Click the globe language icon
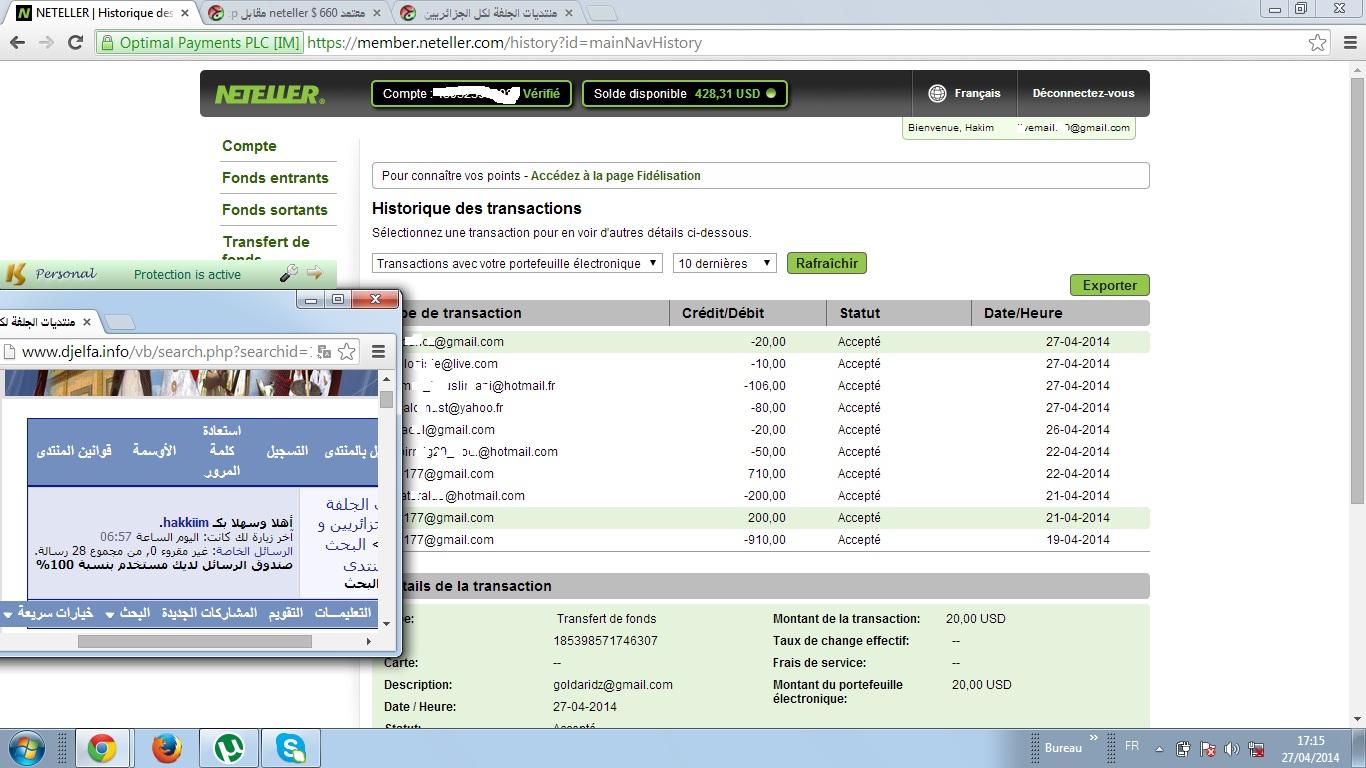The width and height of the screenshot is (1366, 768). coord(937,93)
